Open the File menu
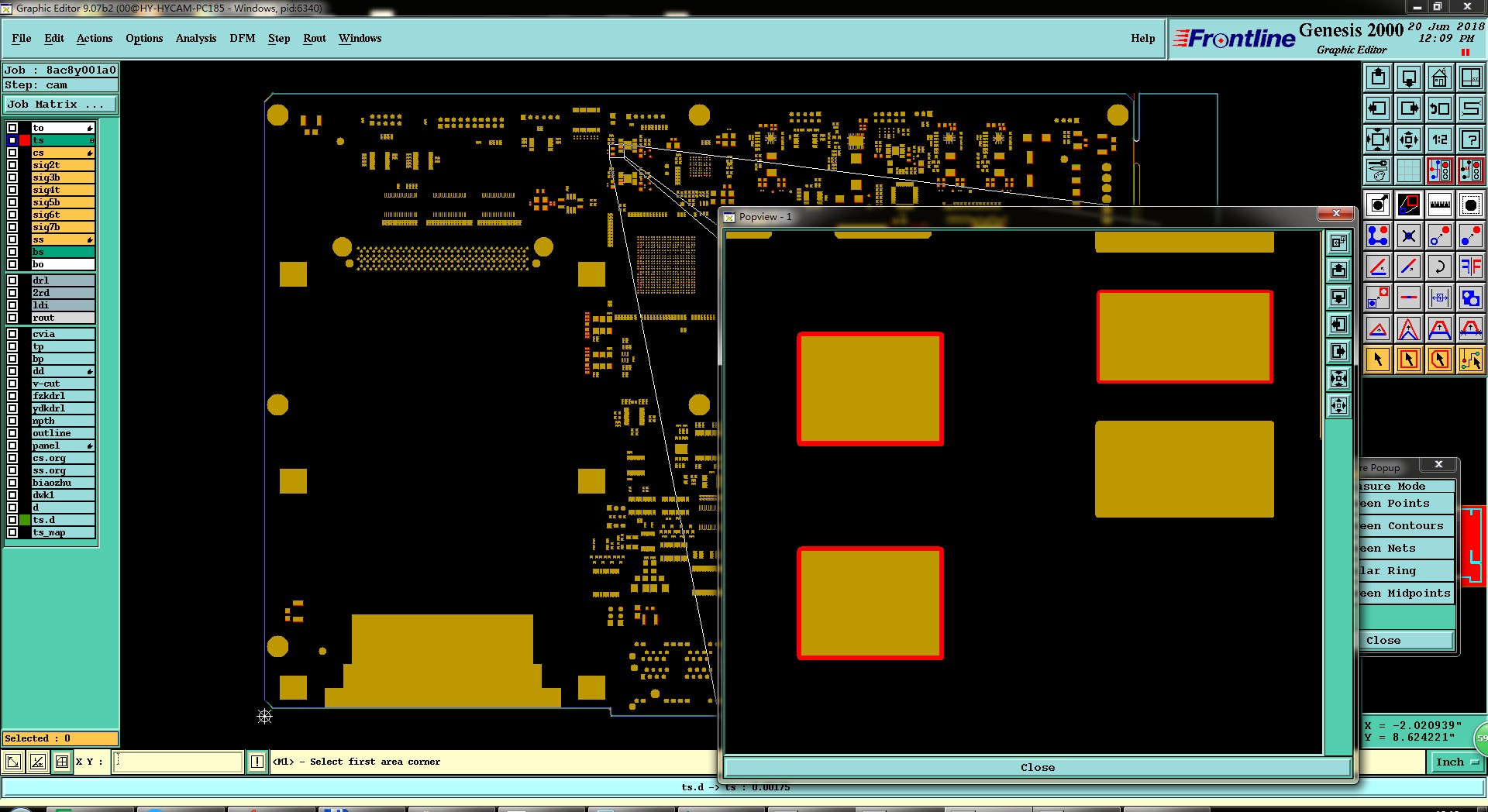1488x812 pixels. 22,38
